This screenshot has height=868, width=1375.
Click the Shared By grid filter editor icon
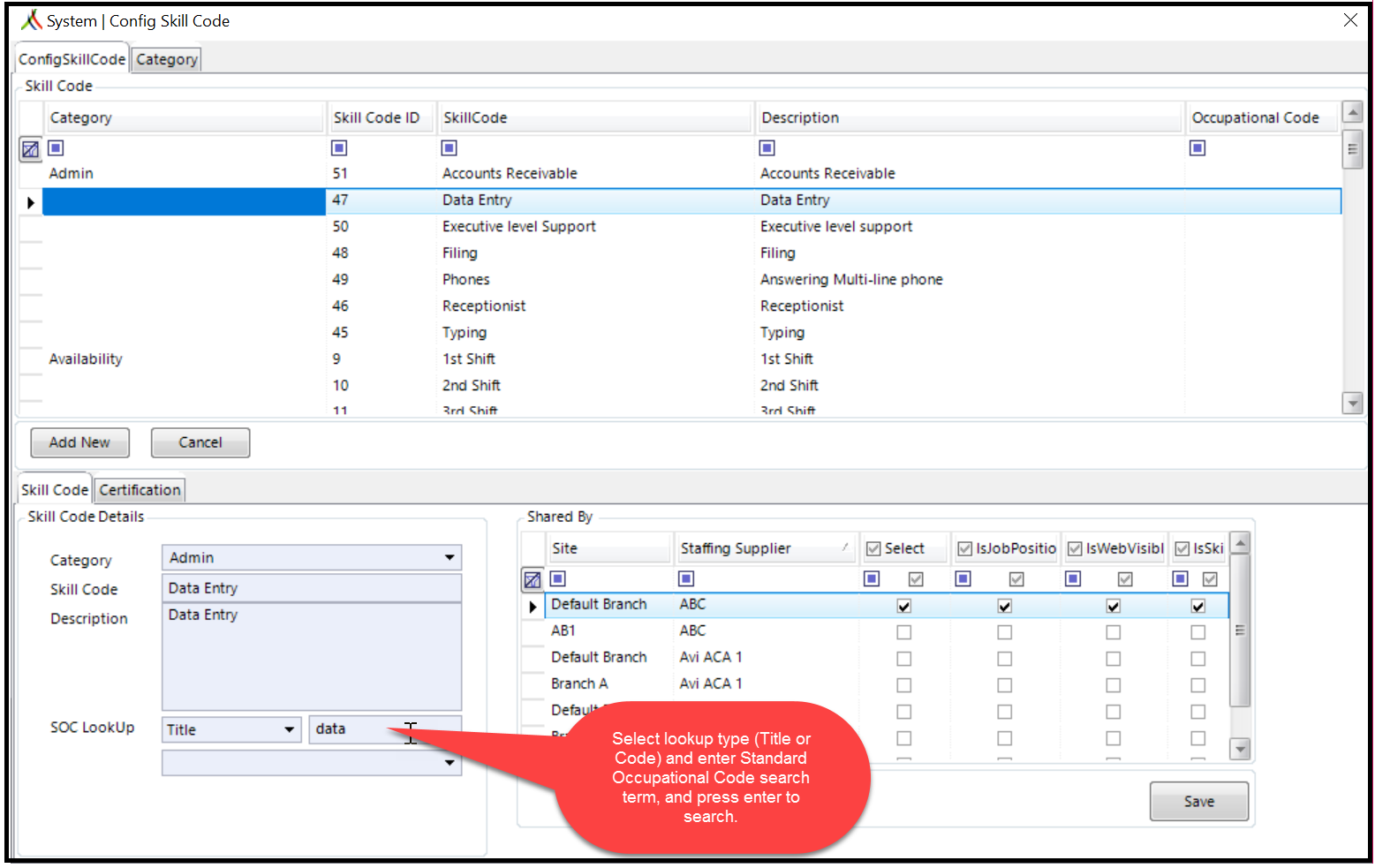[532, 580]
